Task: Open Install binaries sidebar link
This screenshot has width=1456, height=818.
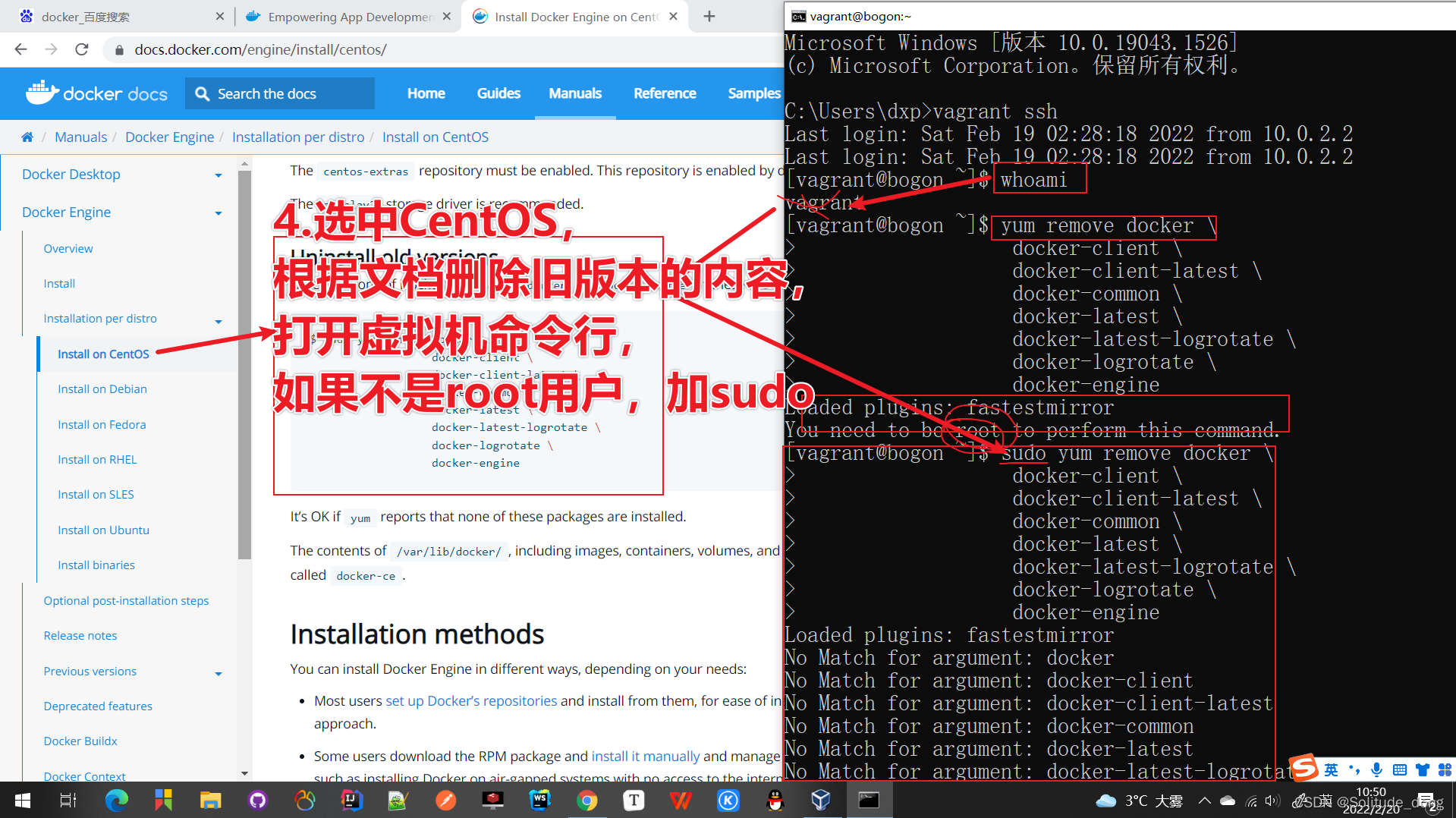Action: [96, 565]
